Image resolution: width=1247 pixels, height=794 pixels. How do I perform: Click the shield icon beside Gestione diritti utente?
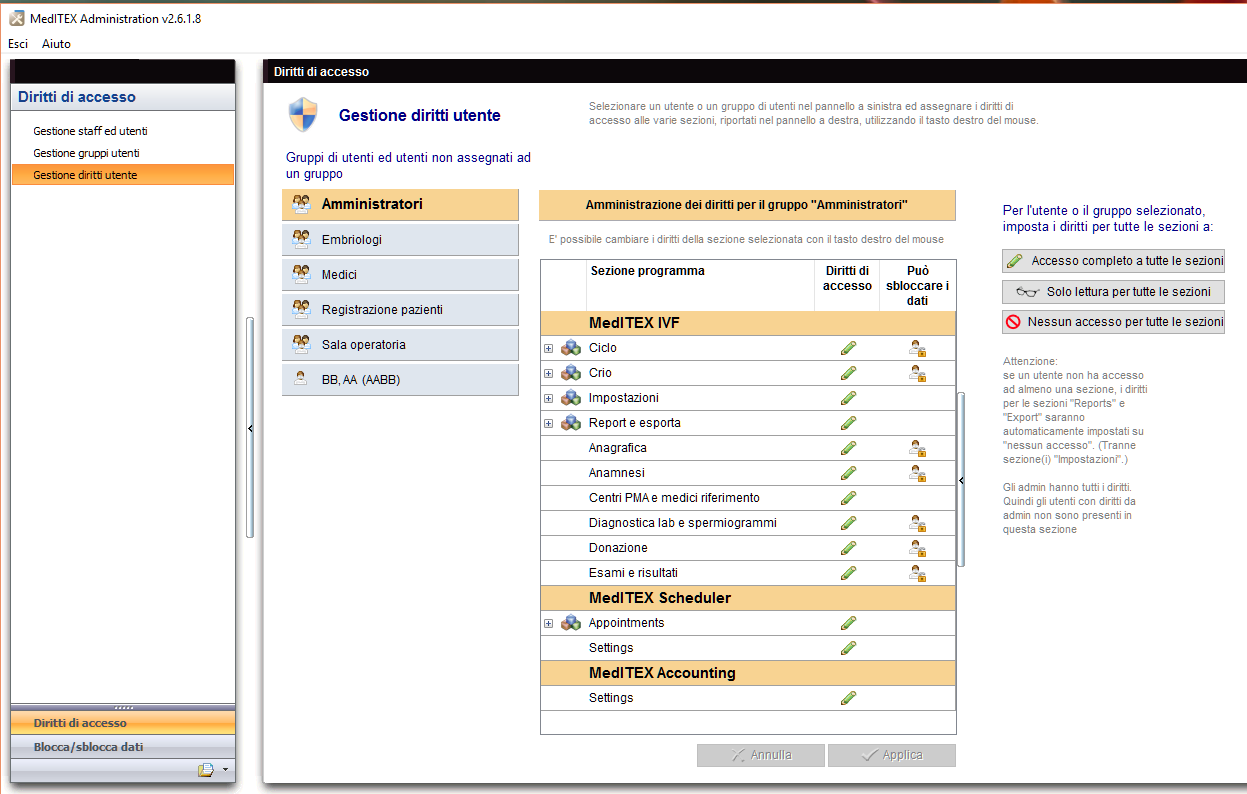[x=303, y=115]
